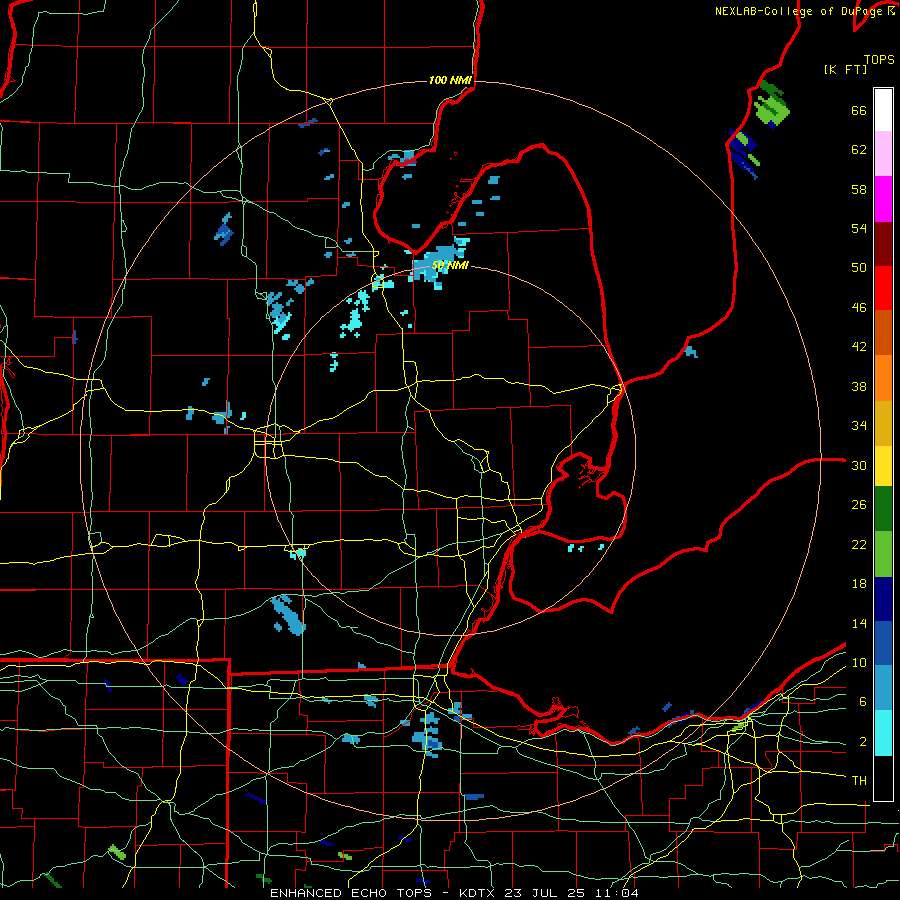The height and width of the screenshot is (900, 900).
Task: Click the '14' legend value
Action: [859, 623]
